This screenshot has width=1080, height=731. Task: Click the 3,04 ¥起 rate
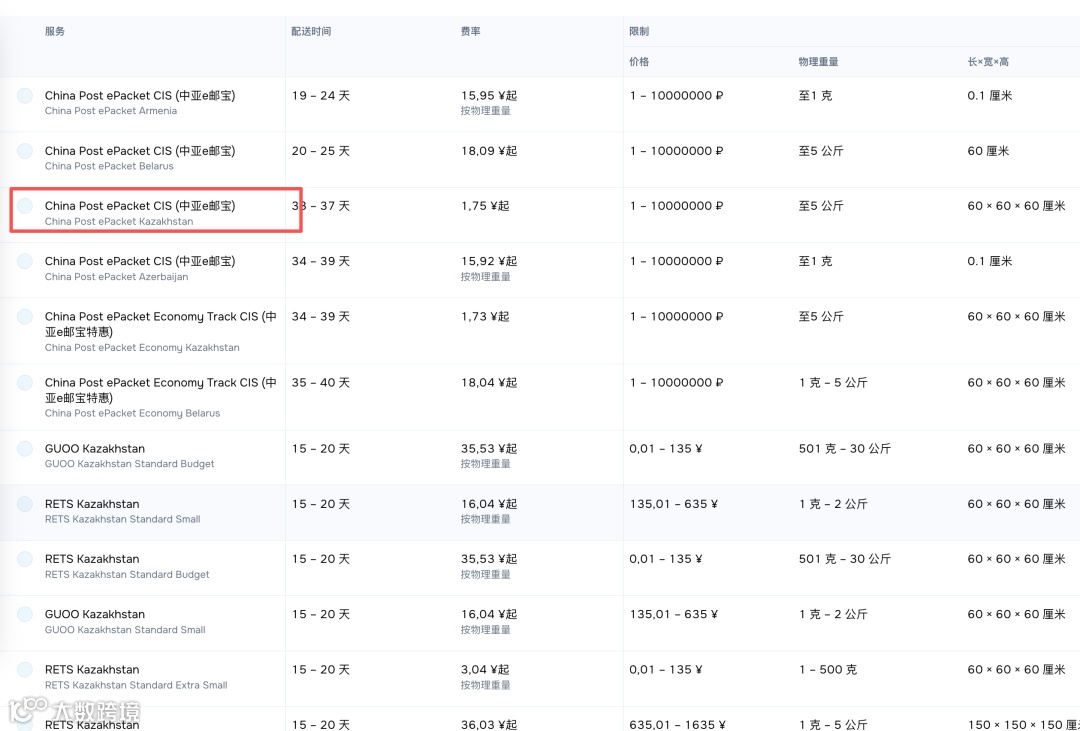pyautogui.click(x=485, y=669)
